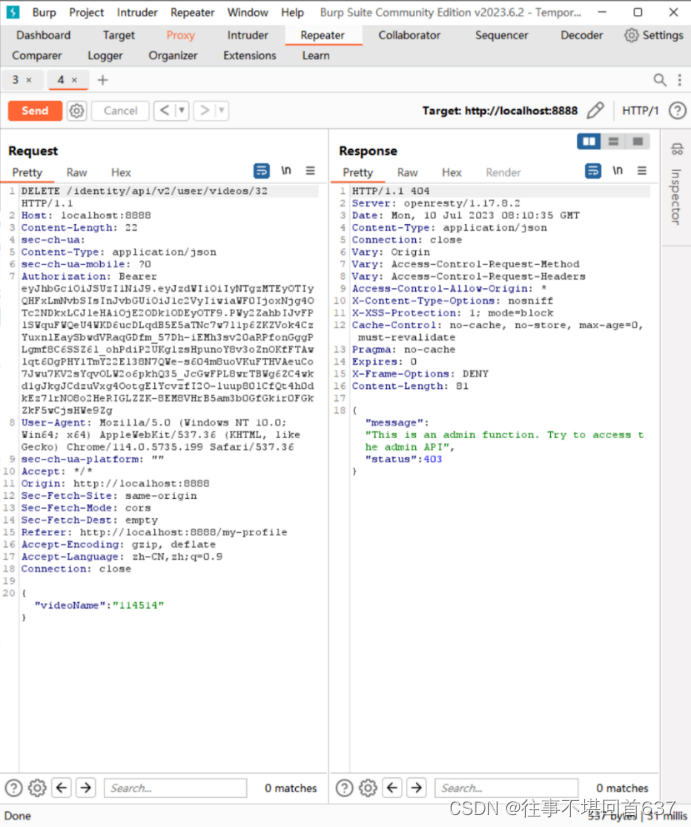Select top-bottom layout view
The image size is (691, 827).
tap(613, 141)
